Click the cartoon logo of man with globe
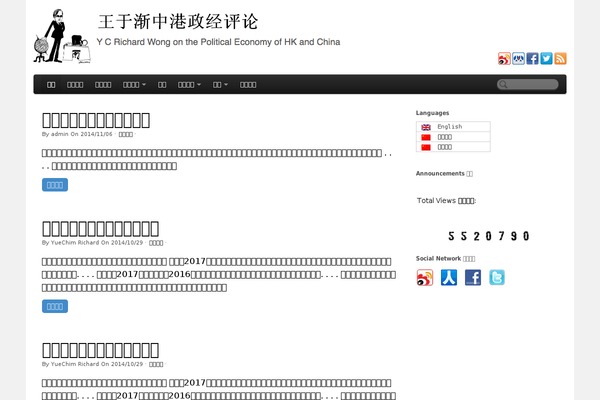Image resolution: width=600 pixels, height=400 pixels. 62,36
